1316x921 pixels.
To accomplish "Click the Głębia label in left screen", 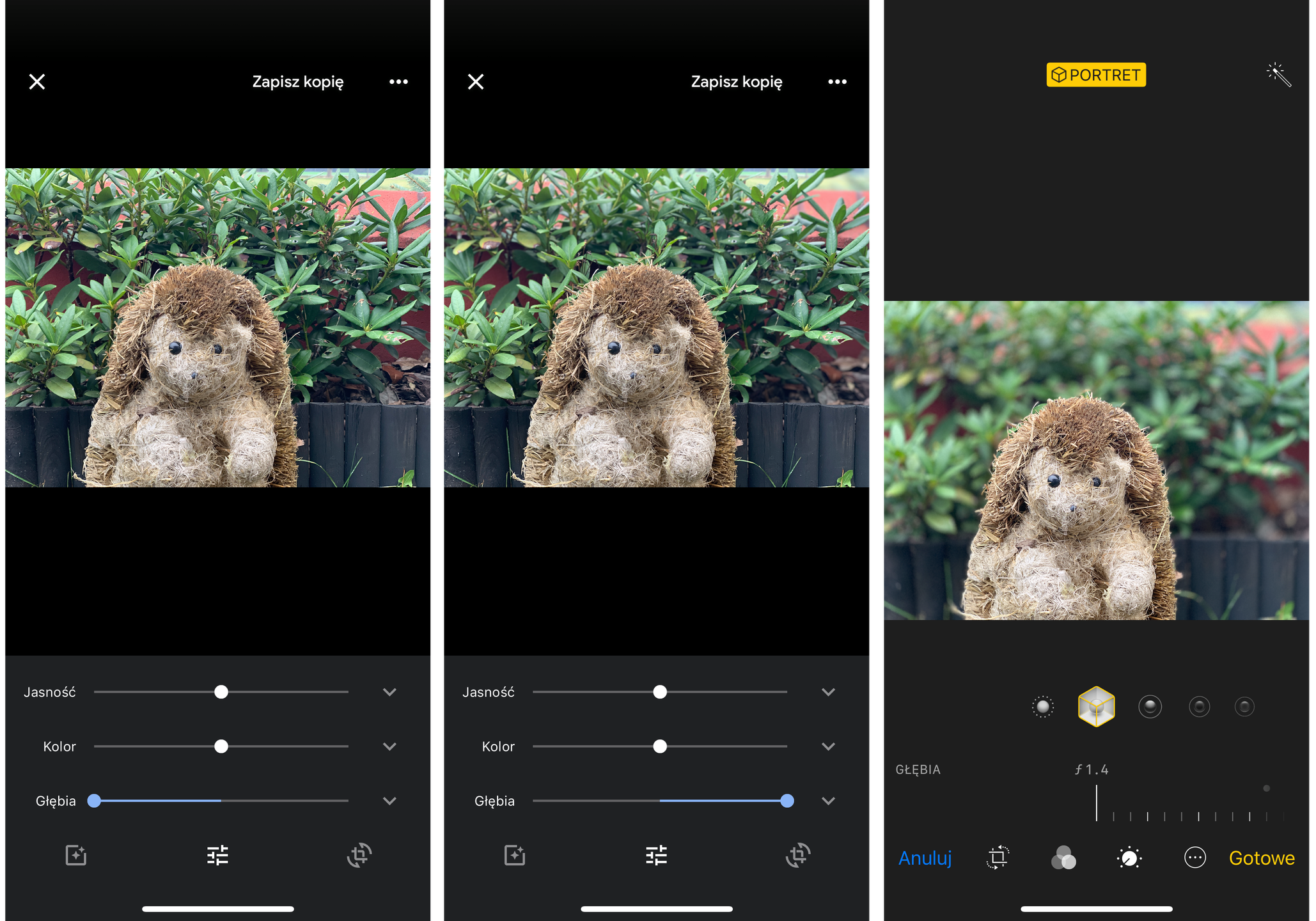I will [x=56, y=801].
